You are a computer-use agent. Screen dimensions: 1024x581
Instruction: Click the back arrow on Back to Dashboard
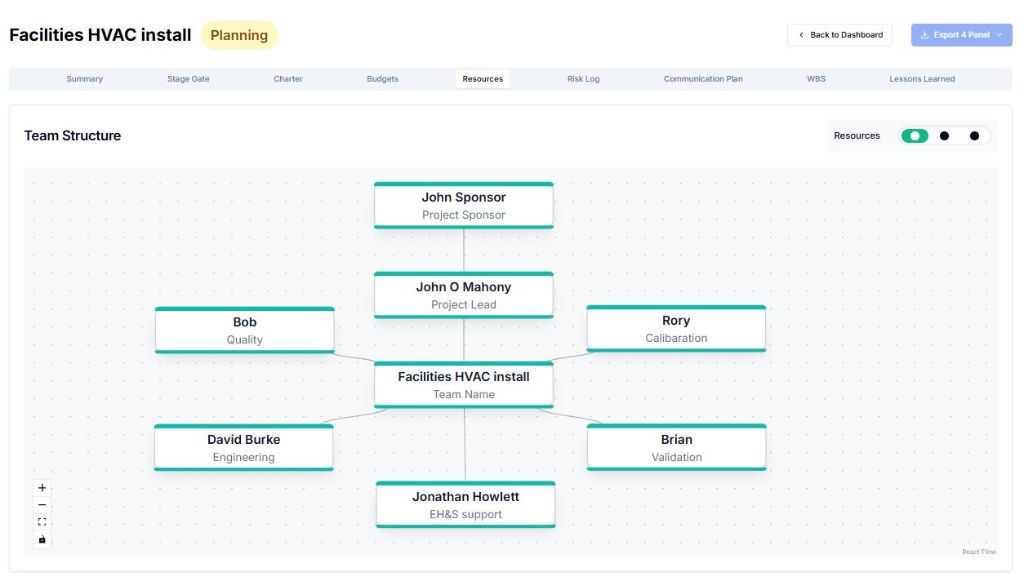coord(800,34)
